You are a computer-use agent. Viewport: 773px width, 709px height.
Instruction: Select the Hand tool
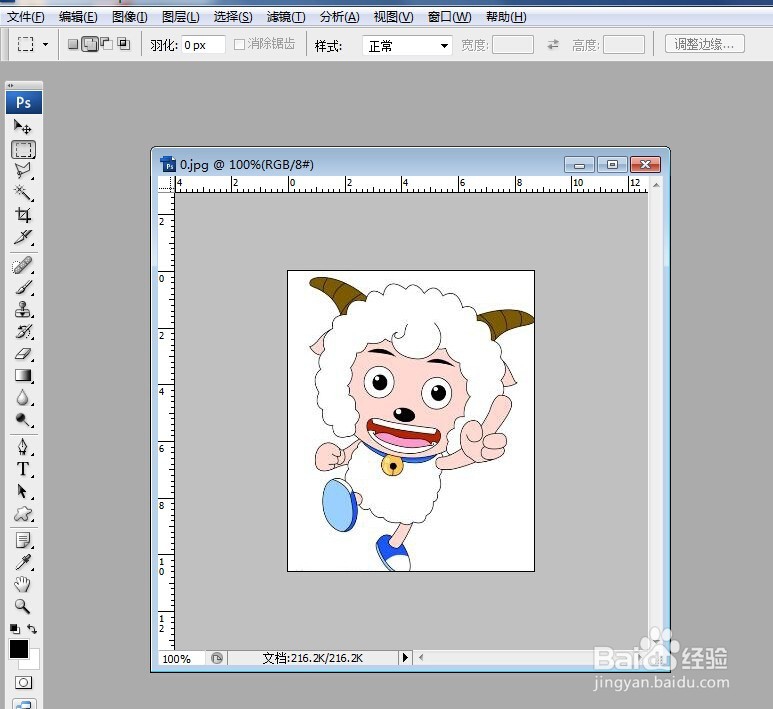23,584
